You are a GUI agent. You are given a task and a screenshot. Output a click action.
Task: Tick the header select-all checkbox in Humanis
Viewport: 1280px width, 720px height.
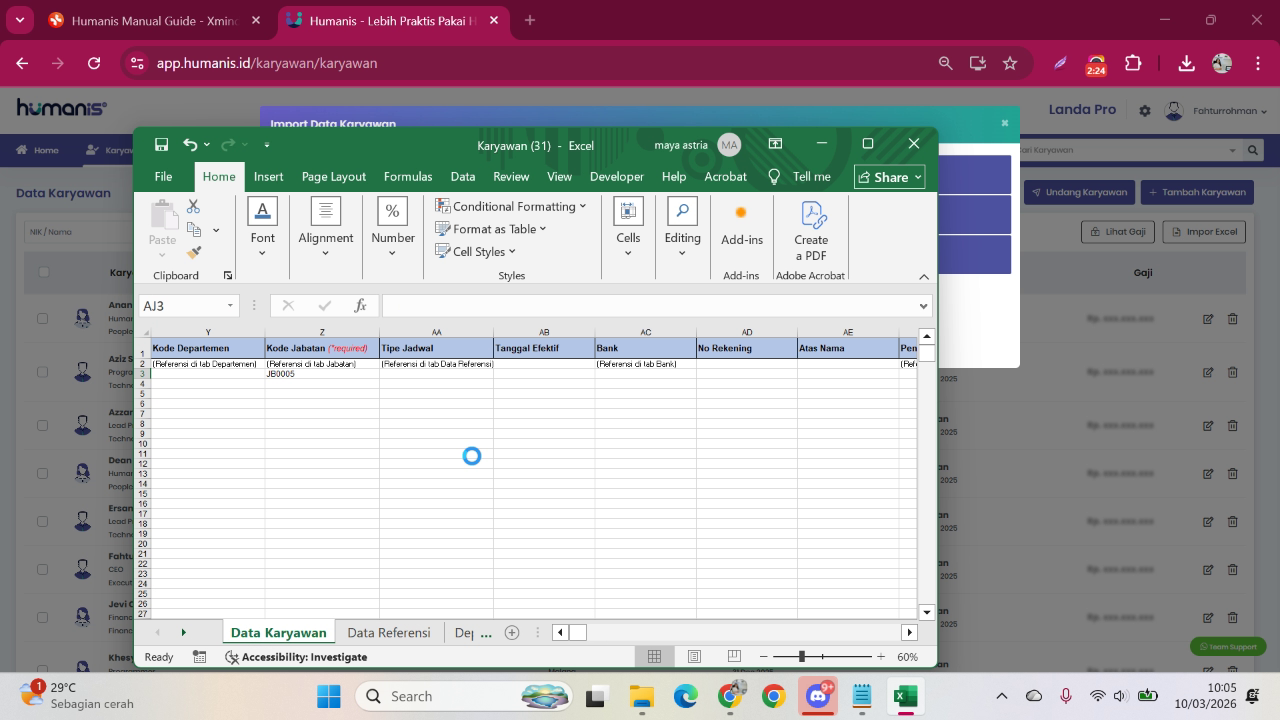[x=43, y=271]
